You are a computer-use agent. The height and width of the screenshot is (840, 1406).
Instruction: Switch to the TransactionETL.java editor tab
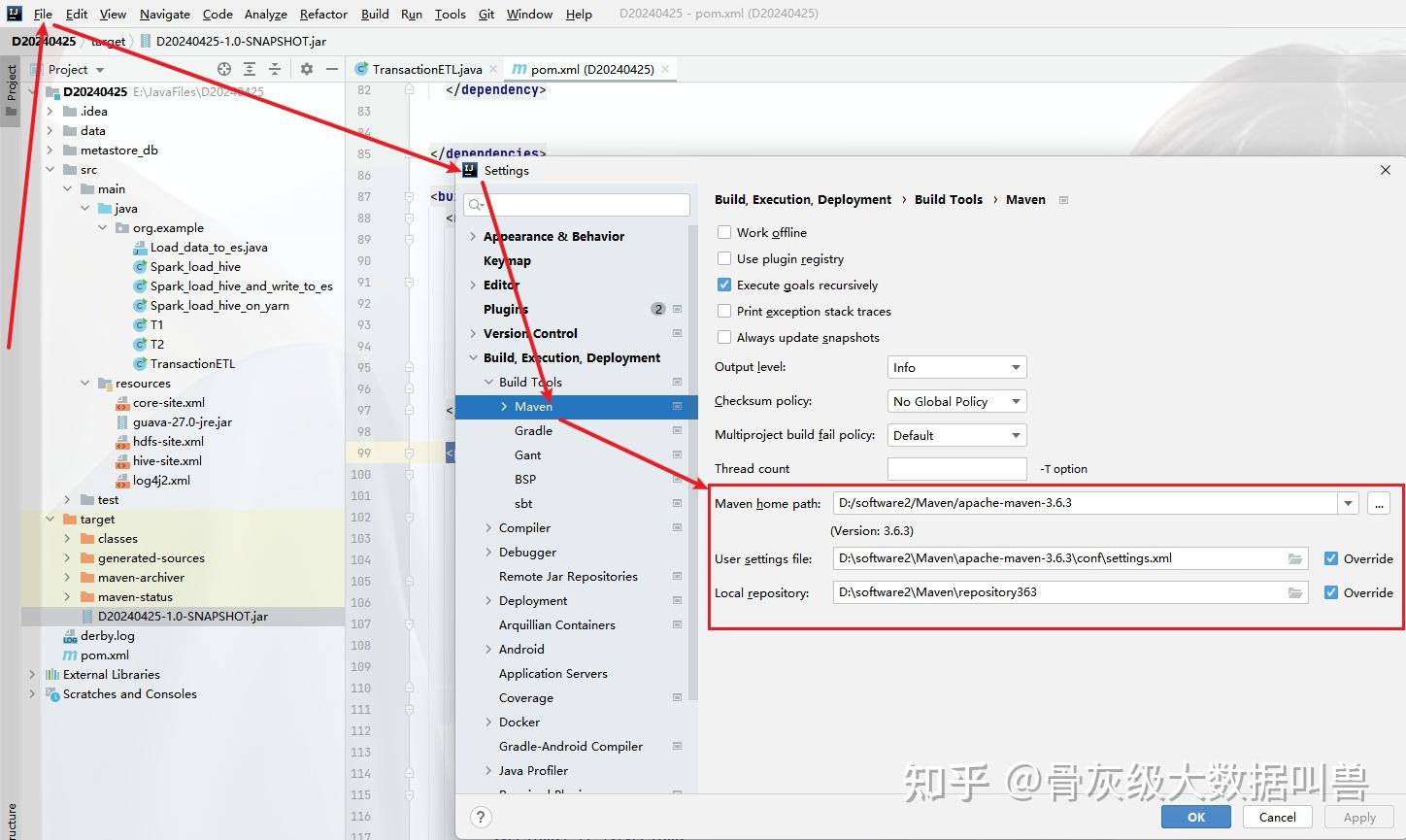425,69
